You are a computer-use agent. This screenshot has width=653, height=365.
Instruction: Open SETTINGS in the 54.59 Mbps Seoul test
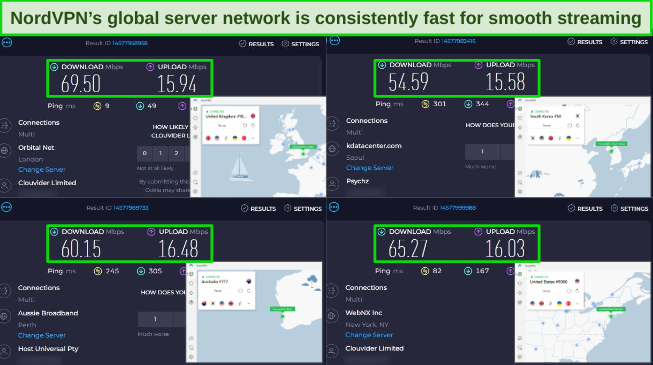click(629, 42)
